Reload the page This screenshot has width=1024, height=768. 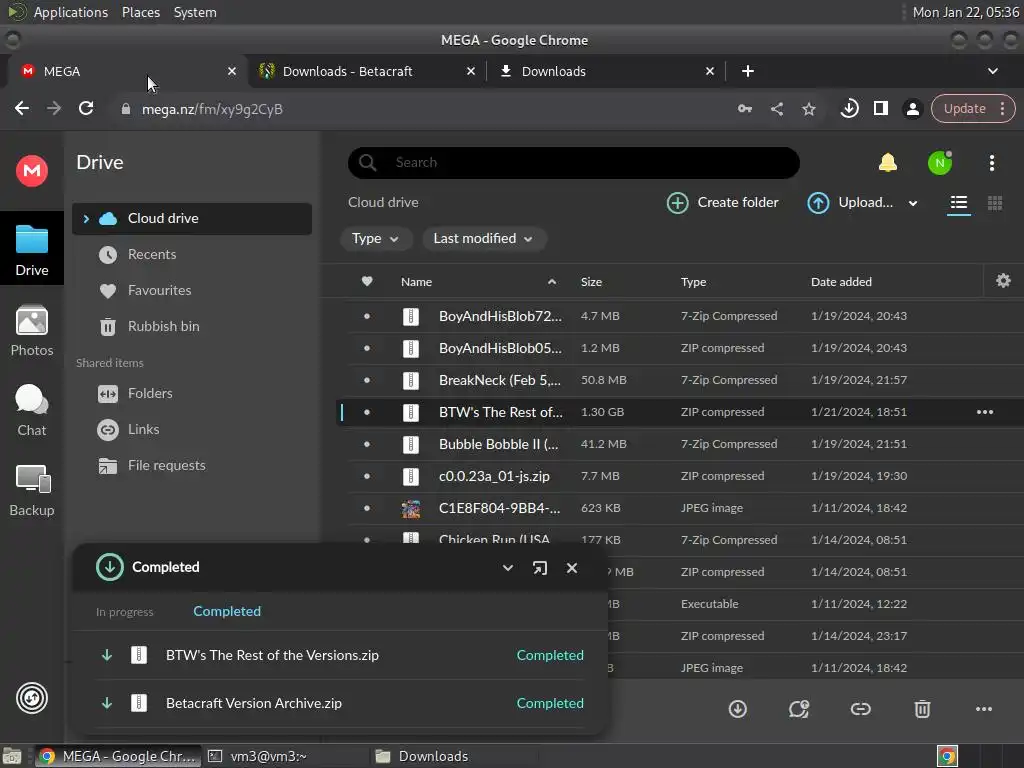(86, 108)
